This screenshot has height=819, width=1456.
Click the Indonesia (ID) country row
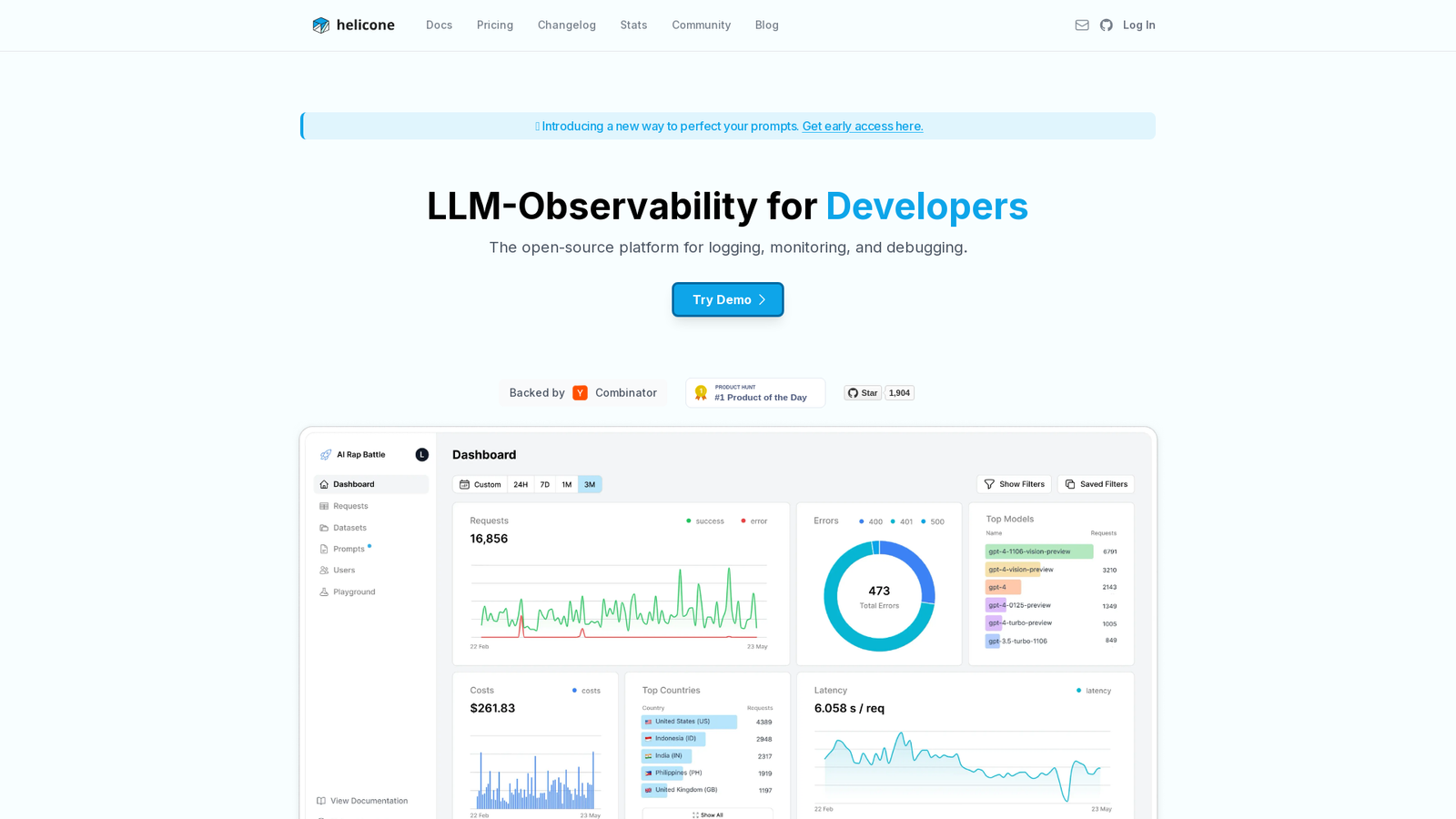tap(707, 739)
